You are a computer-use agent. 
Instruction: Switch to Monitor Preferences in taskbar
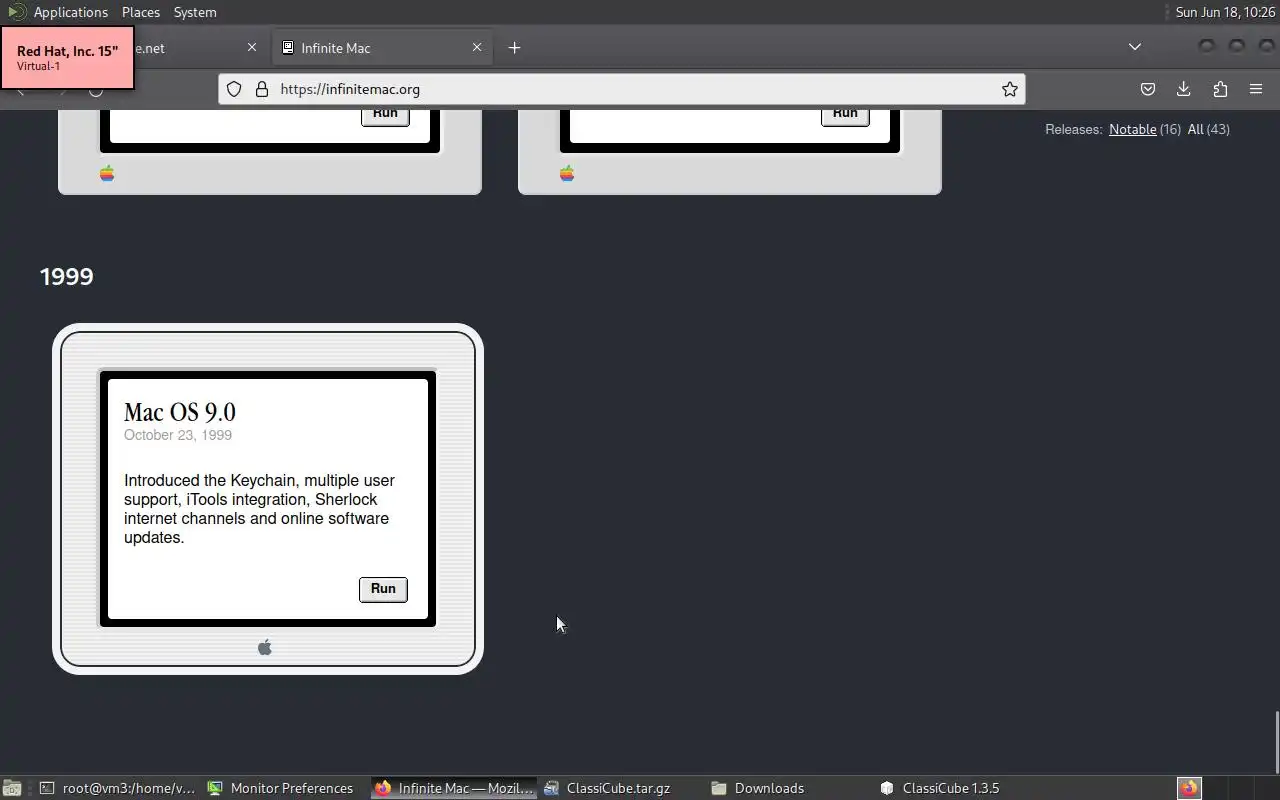(281, 788)
